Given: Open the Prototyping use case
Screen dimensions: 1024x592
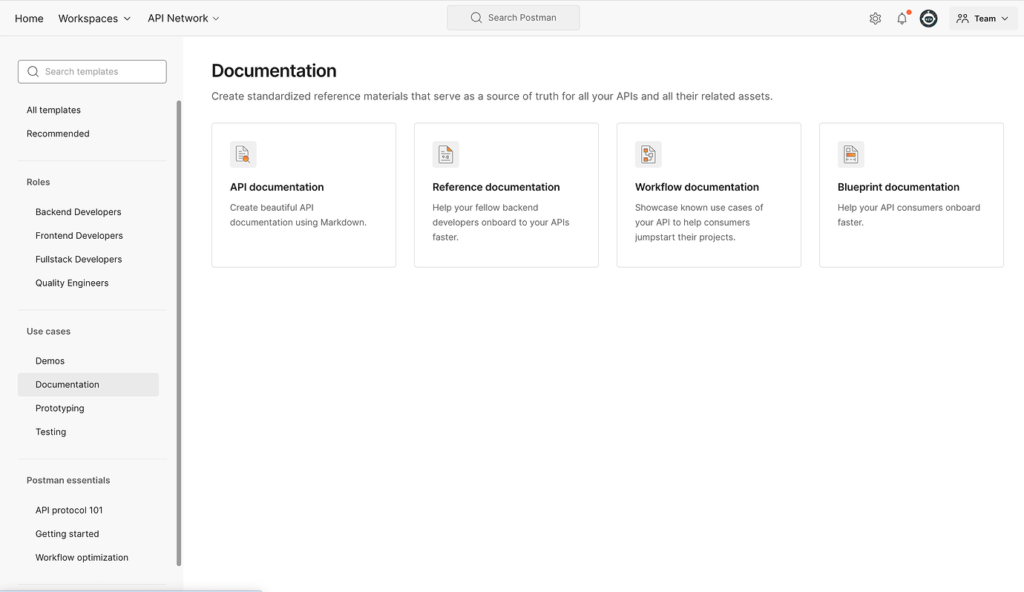Looking at the screenshot, I should pos(59,408).
